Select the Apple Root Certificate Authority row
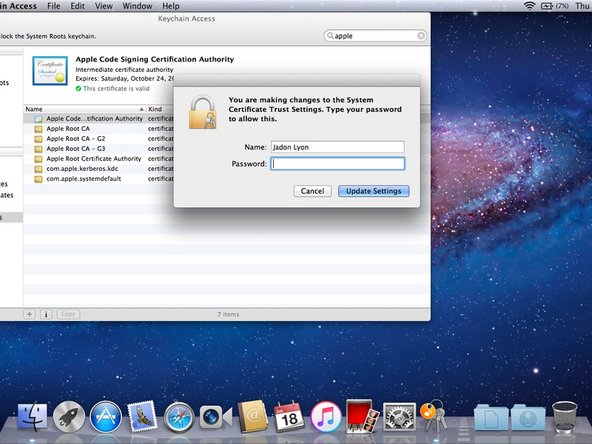 [x=99, y=159]
